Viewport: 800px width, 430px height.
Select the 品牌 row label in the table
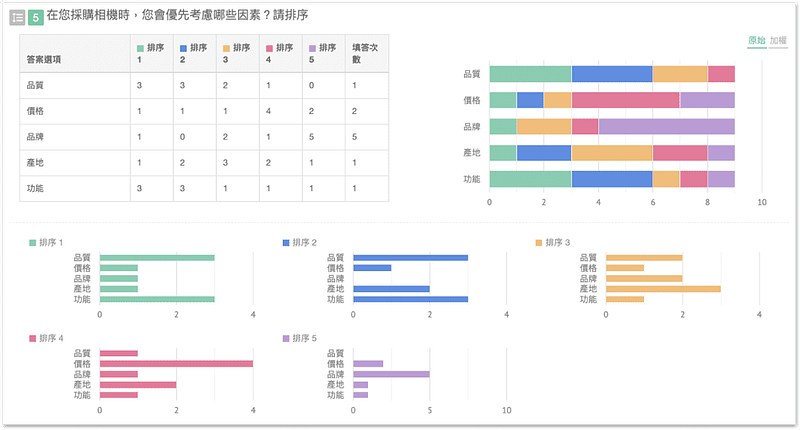pyautogui.click(x=35, y=137)
